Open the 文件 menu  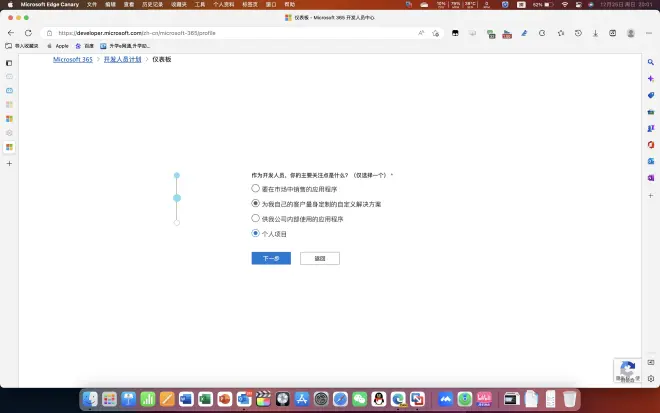92,5
